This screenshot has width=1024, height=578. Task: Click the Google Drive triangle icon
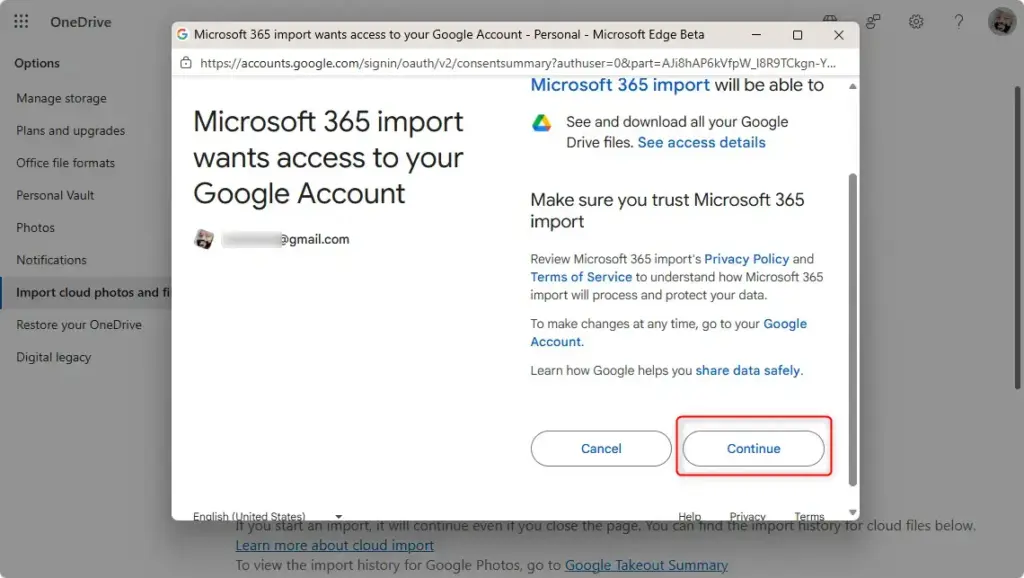(x=541, y=123)
